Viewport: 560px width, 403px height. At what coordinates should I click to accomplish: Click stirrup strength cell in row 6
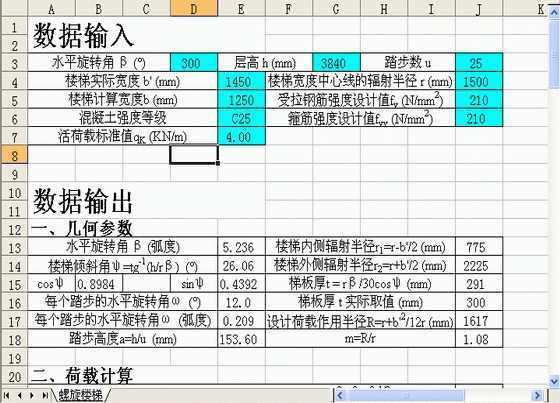pyautogui.click(x=479, y=118)
